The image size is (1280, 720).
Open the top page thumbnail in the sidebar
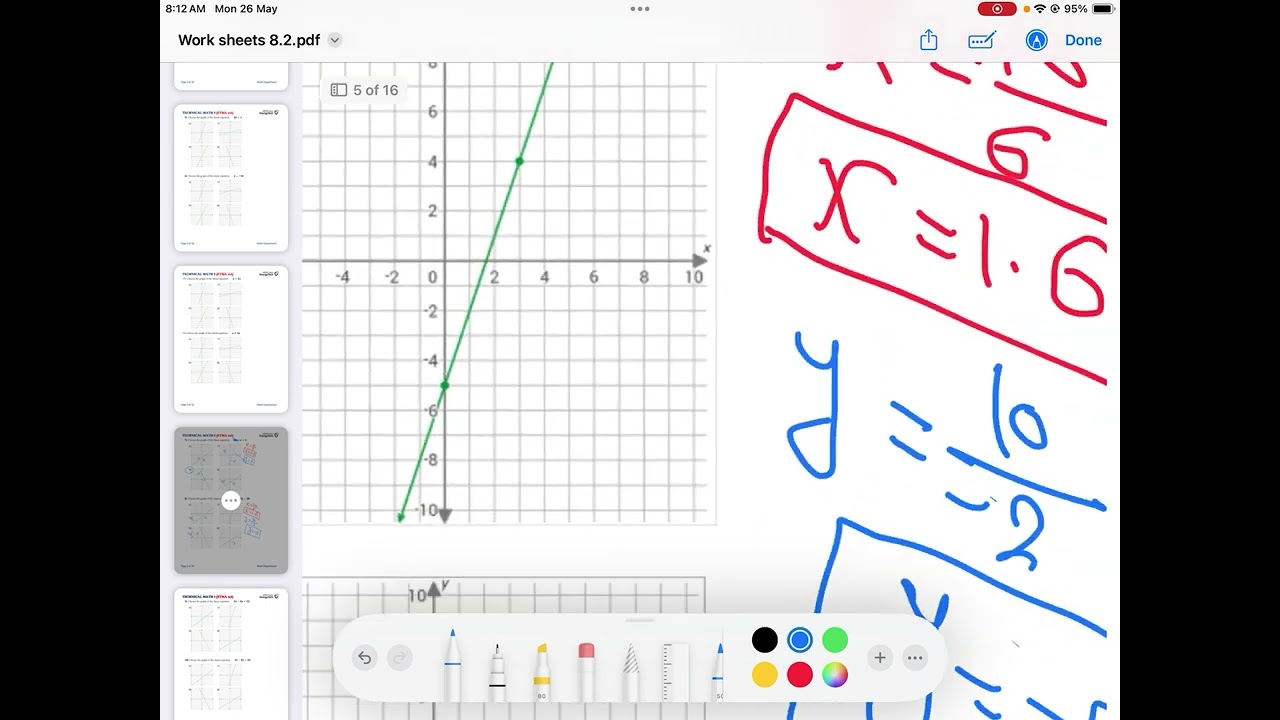point(231,76)
